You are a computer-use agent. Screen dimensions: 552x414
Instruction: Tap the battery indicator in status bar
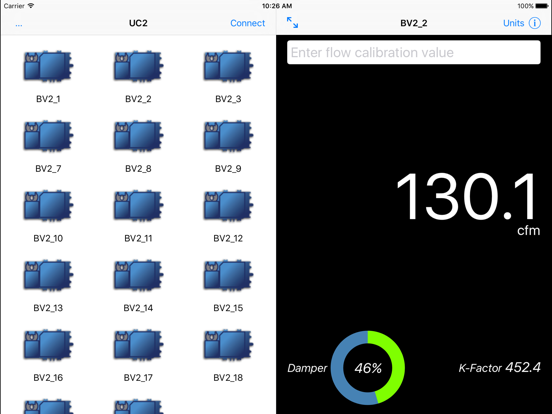pos(542,6)
